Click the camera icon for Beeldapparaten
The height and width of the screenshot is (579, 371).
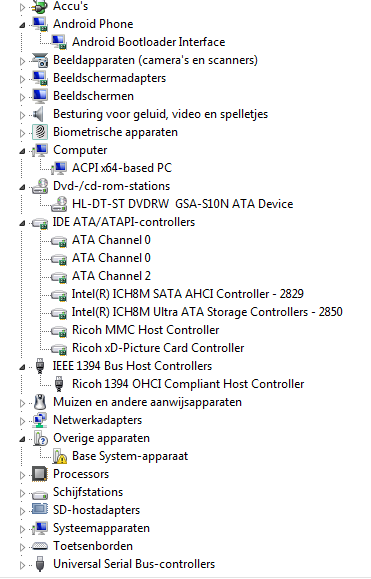(x=40, y=60)
